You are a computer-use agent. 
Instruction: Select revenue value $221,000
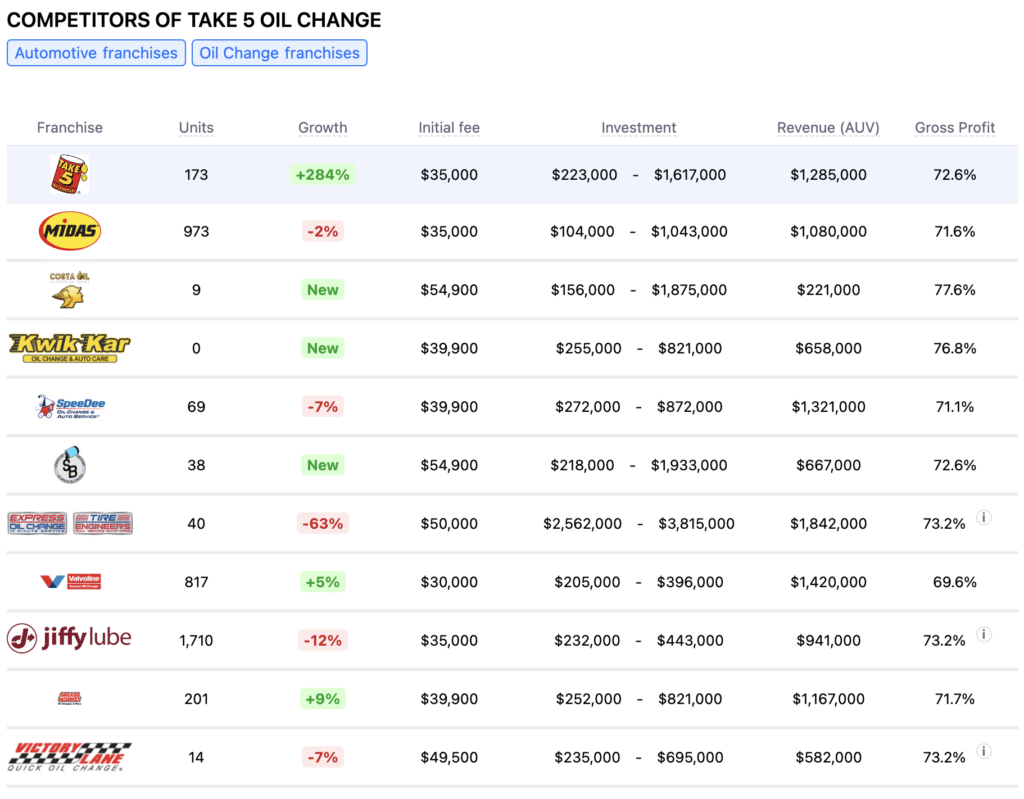point(828,289)
